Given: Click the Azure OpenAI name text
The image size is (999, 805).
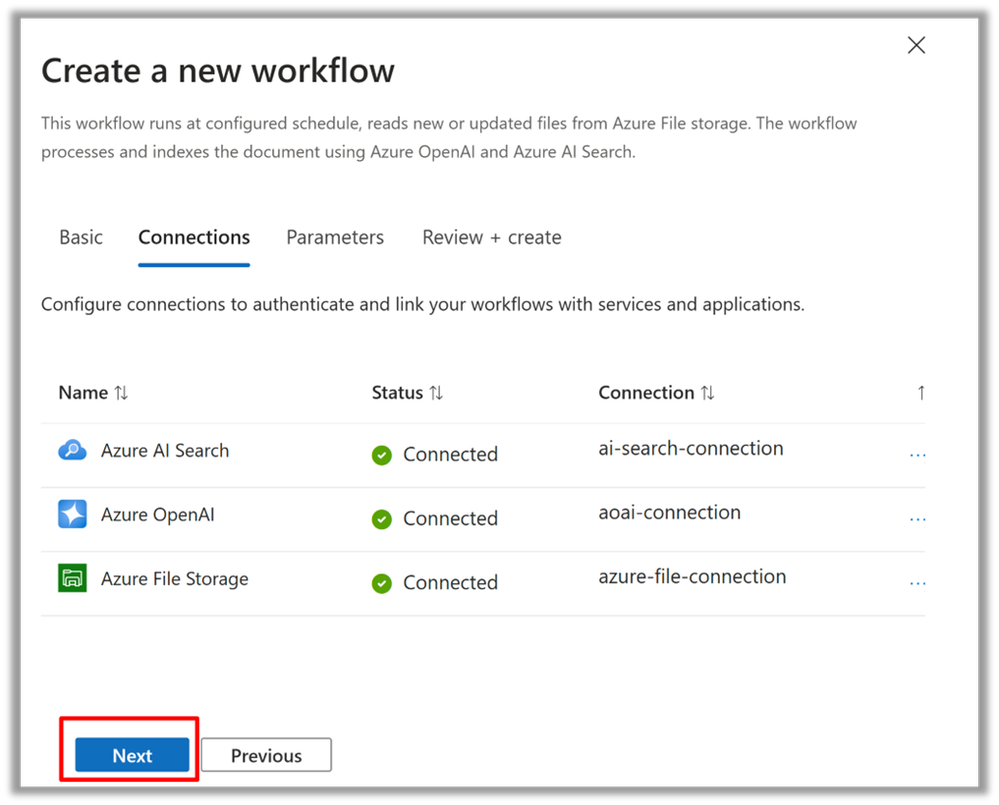Looking at the screenshot, I should pos(158,515).
